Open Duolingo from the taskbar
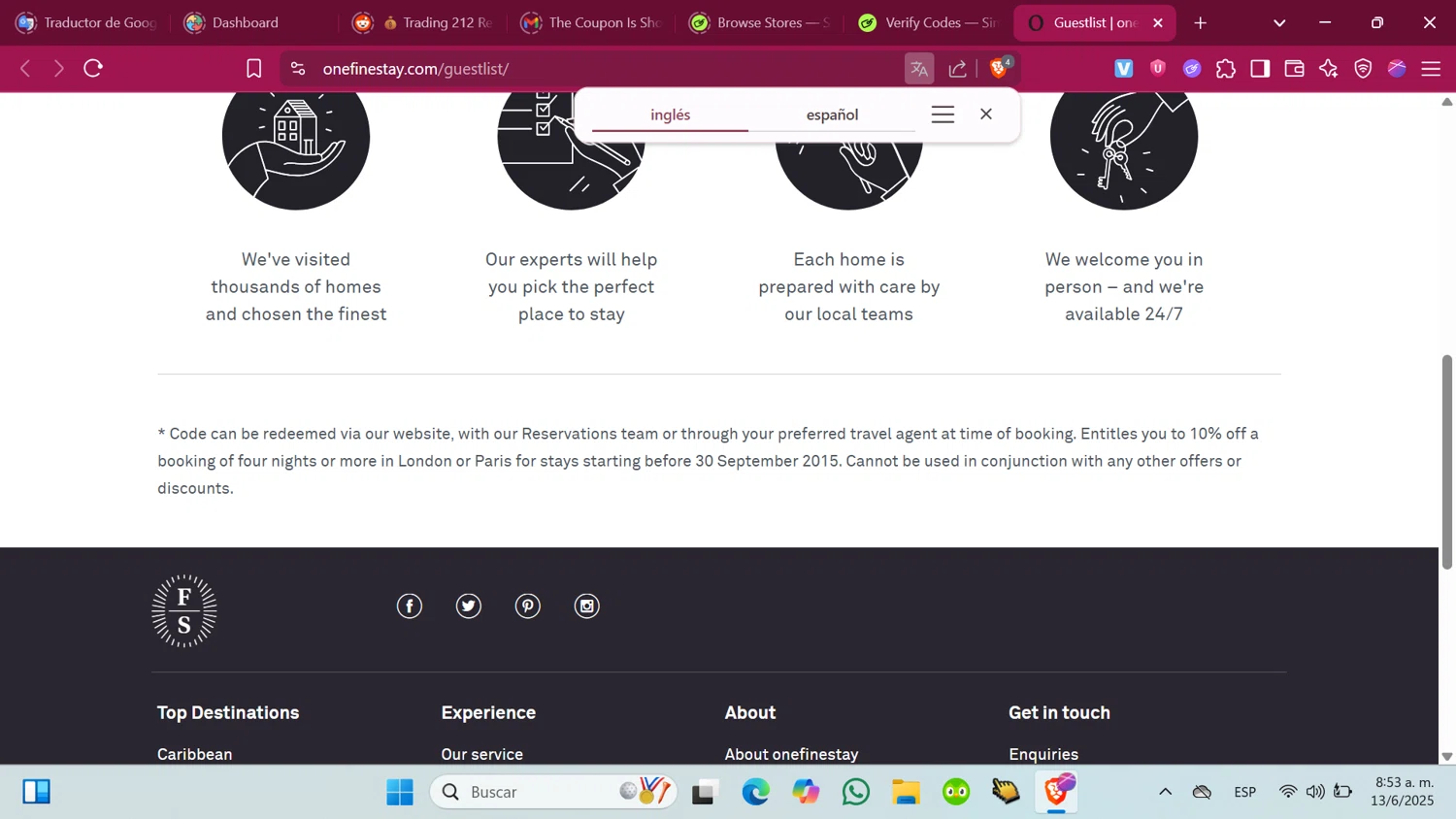1456x819 pixels. pyautogui.click(x=957, y=792)
